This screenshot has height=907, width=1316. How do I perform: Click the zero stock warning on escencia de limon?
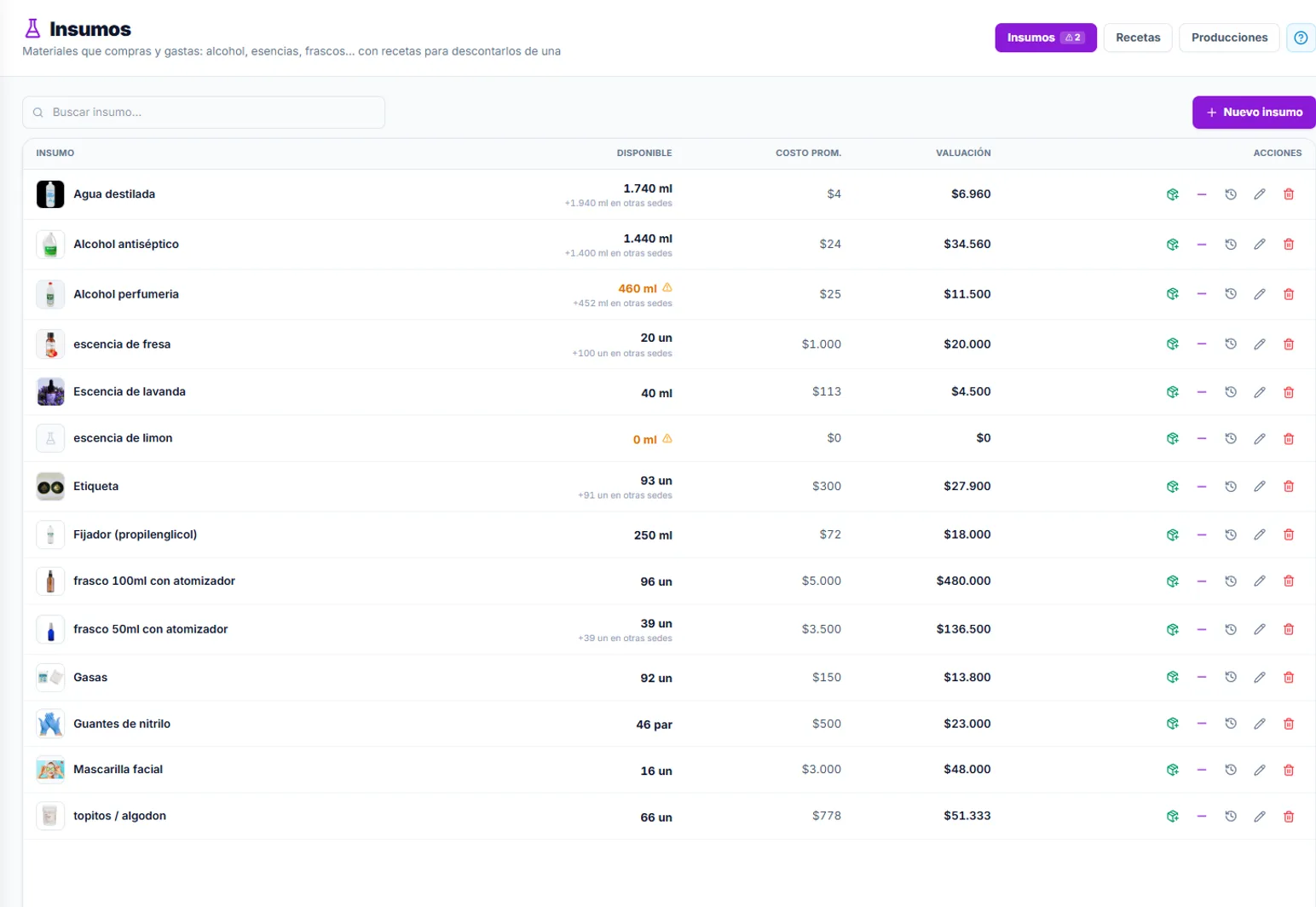(x=667, y=439)
